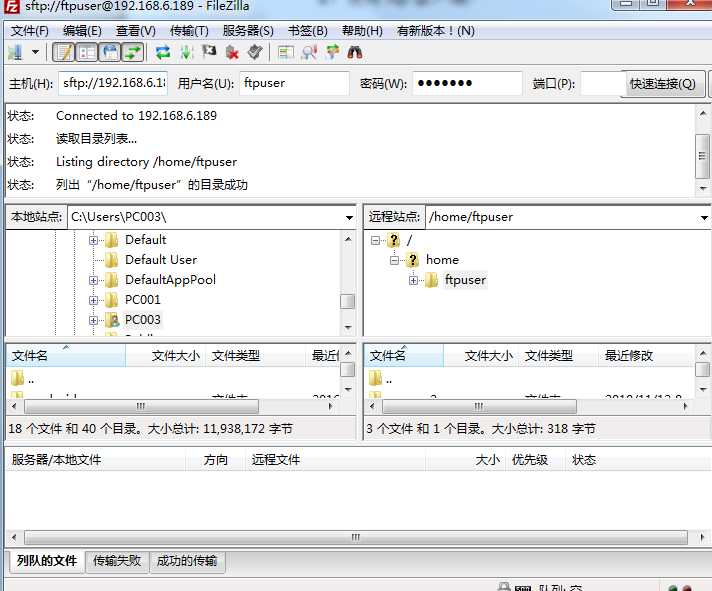Viewport: 712px width, 591px height.
Task: Click the FileZilla title bar logo
Action: click(11, 6)
